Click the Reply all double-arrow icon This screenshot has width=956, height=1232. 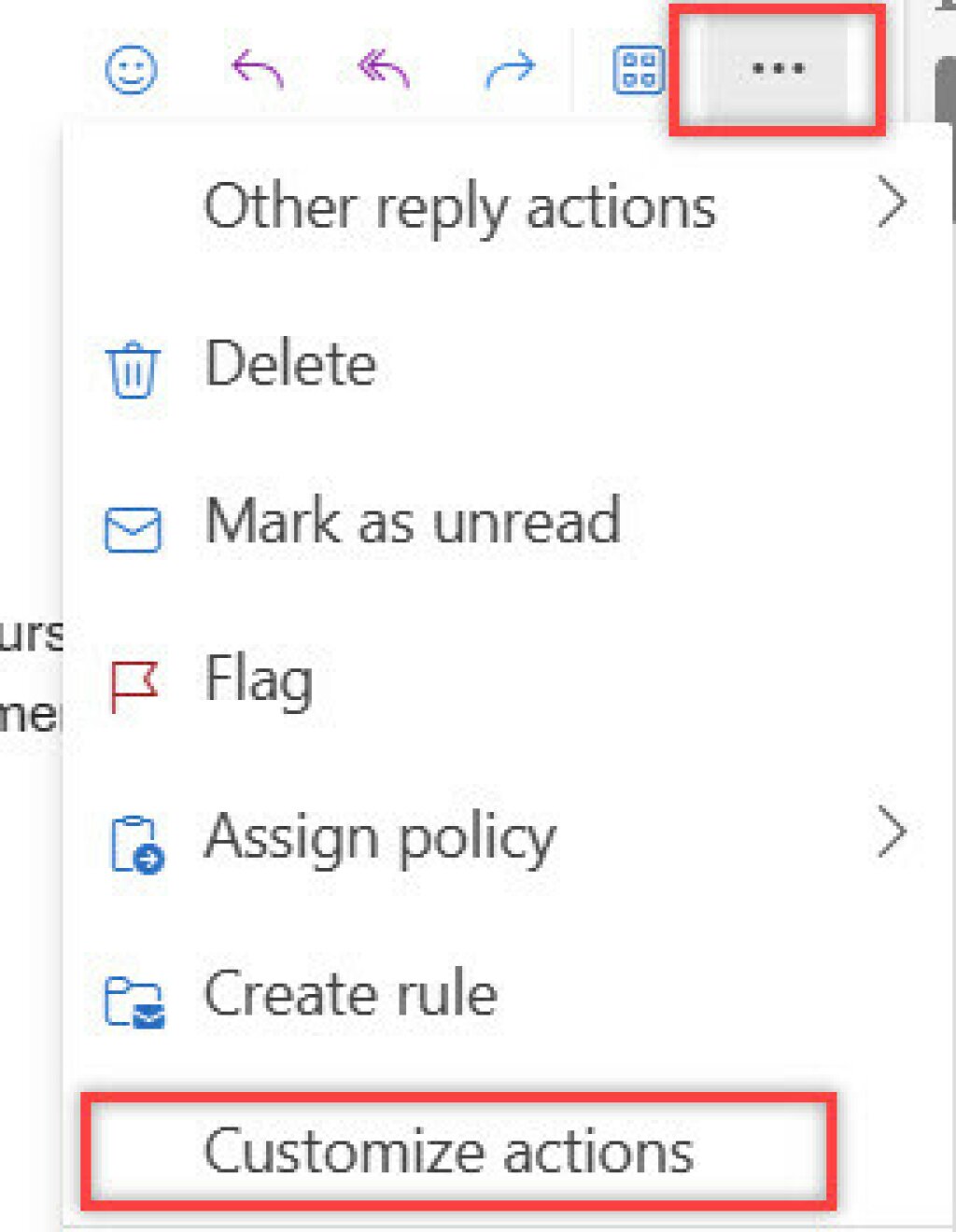[x=383, y=70]
